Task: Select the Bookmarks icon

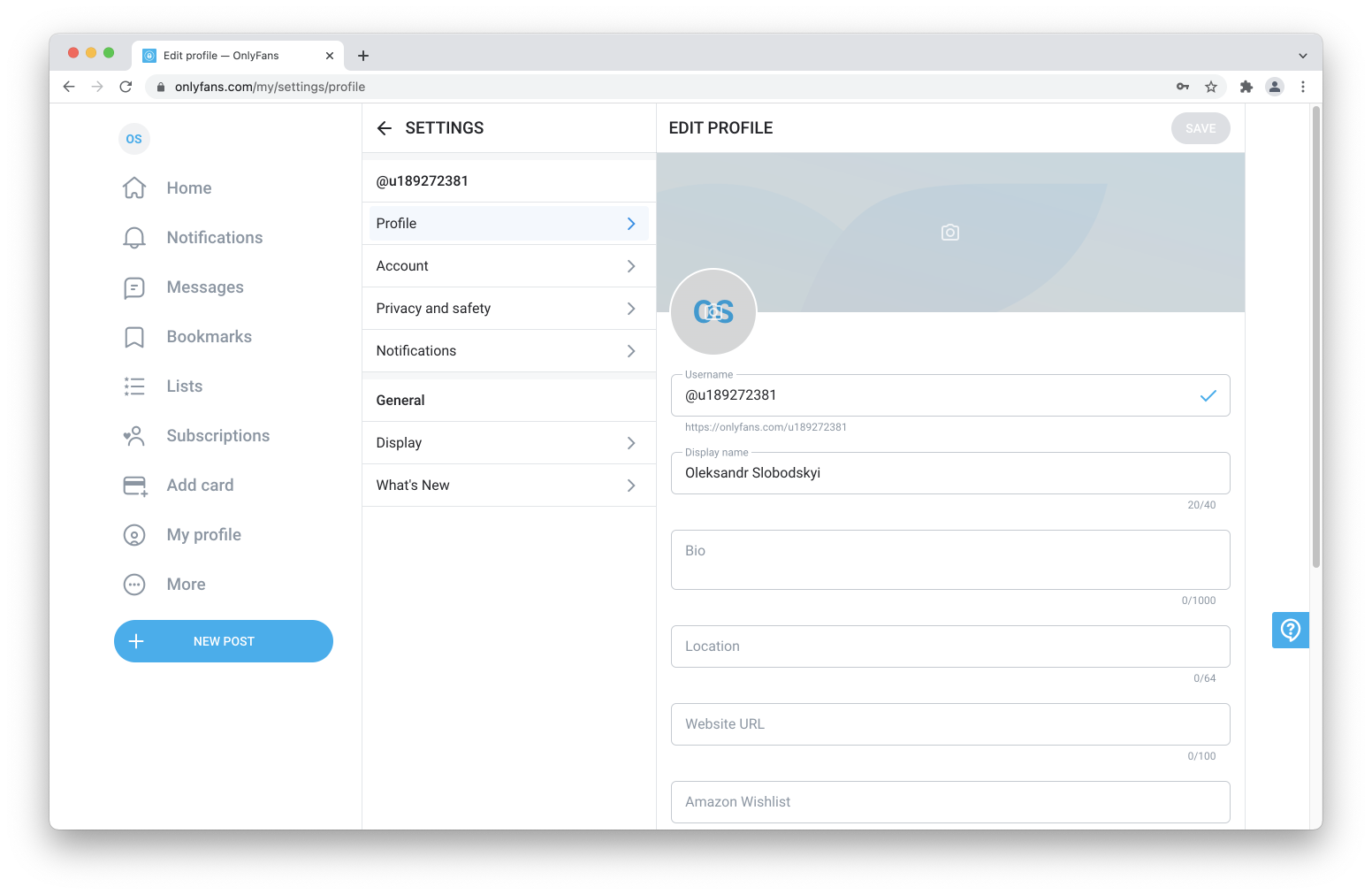Action: [x=134, y=337]
